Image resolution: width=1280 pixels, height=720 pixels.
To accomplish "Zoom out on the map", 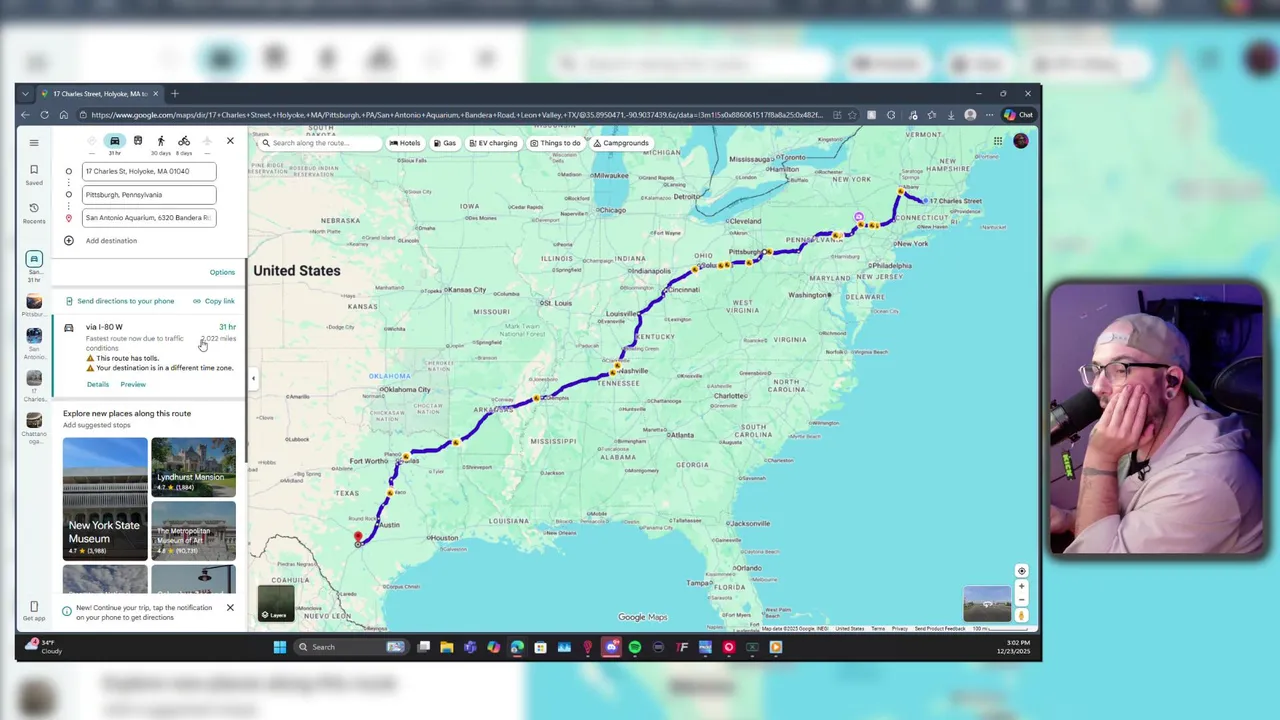I will pyautogui.click(x=1021, y=601).
